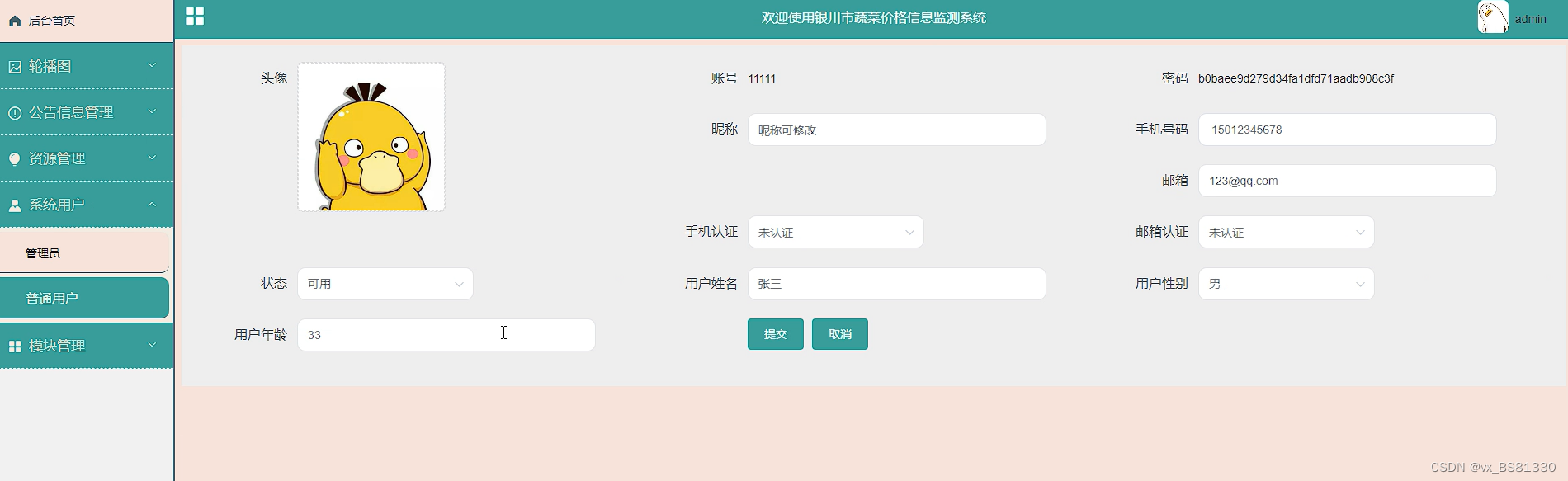The width and height of the screenshot is (1568, 481).
Task: Click the admin avatar in header
Action: click(1493, 17)
